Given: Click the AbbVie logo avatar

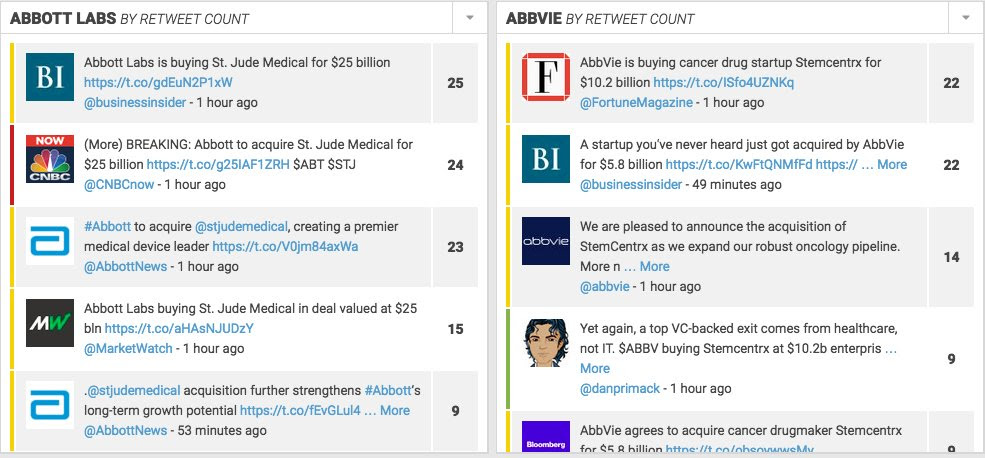Looking at the screenshot, I should (546, 241).
